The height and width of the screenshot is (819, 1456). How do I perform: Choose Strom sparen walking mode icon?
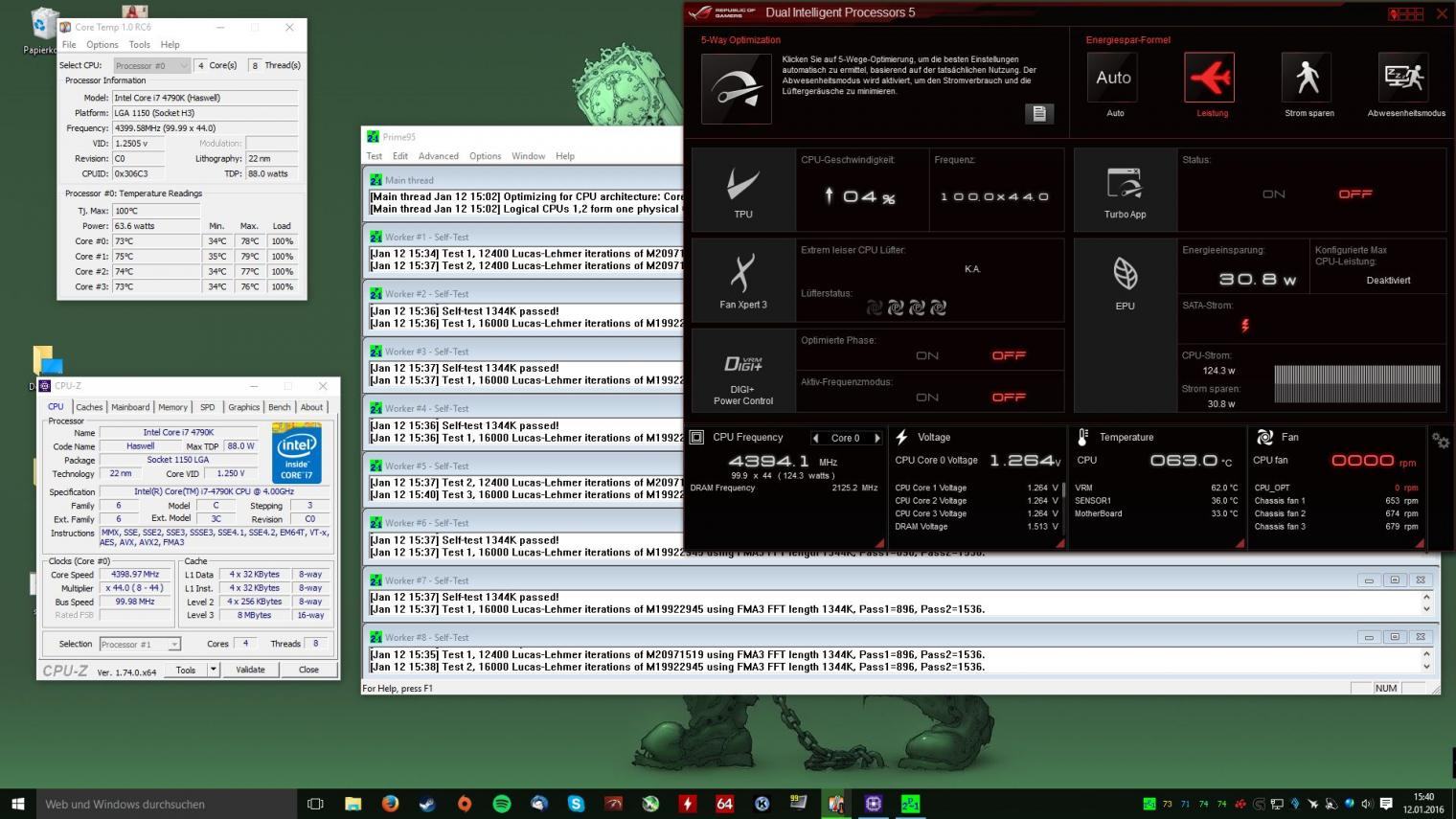tap(1307, 78)
